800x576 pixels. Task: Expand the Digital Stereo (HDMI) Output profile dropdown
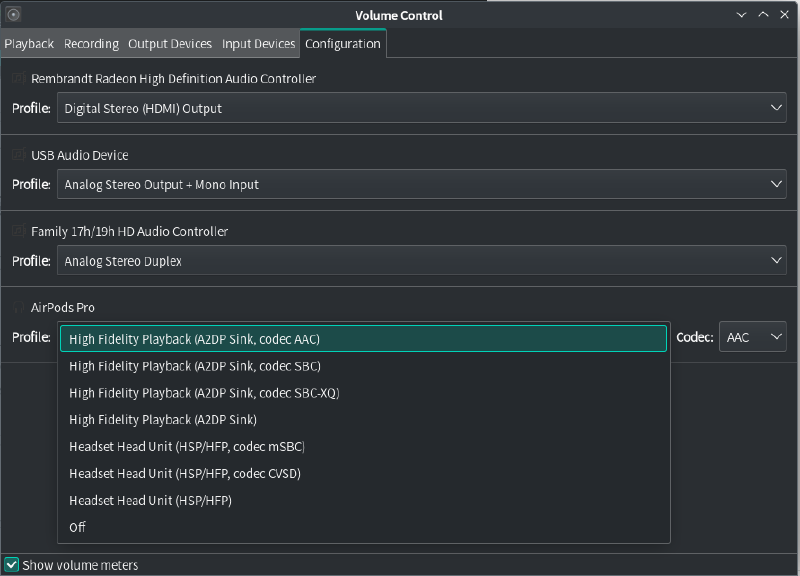(421, 108)
